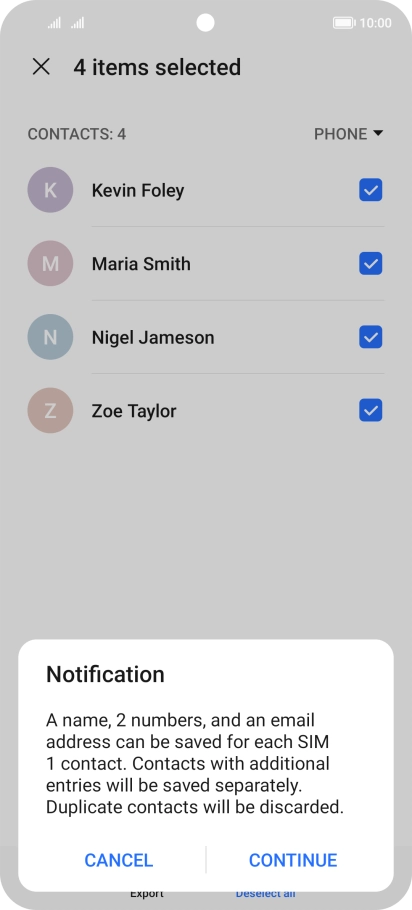Tap Maria Smith's M avatar icon
The width and height of the screenshot is (412, 910).
point(50,263)
